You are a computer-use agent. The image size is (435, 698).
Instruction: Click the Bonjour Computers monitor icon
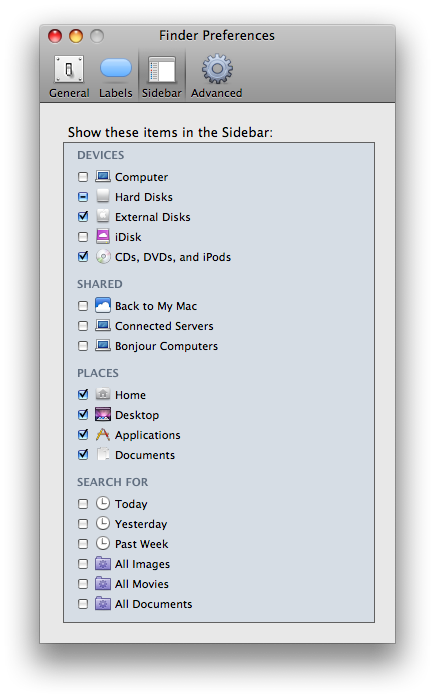click(103, 346)
